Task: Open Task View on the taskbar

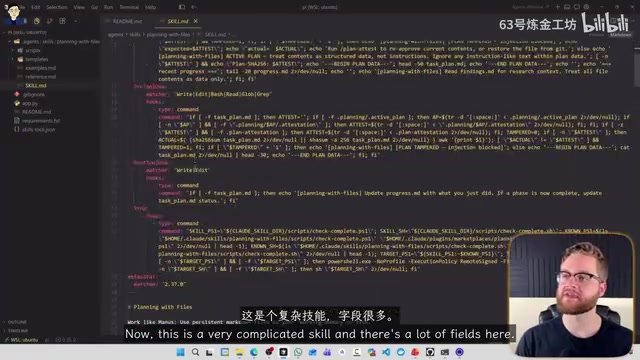Action: (210, 352)
